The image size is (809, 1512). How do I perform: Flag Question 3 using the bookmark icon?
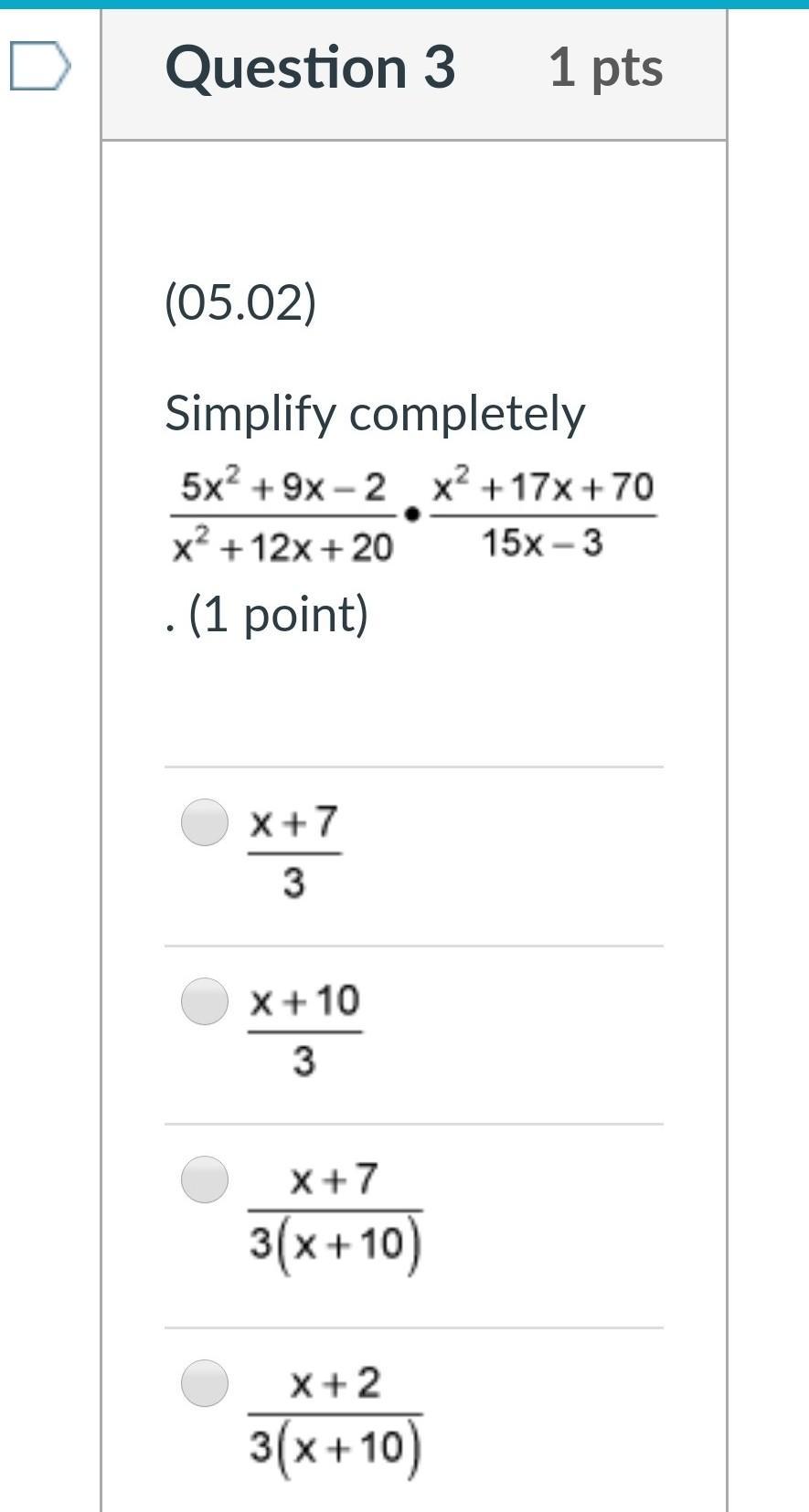(x=39, y=67)
